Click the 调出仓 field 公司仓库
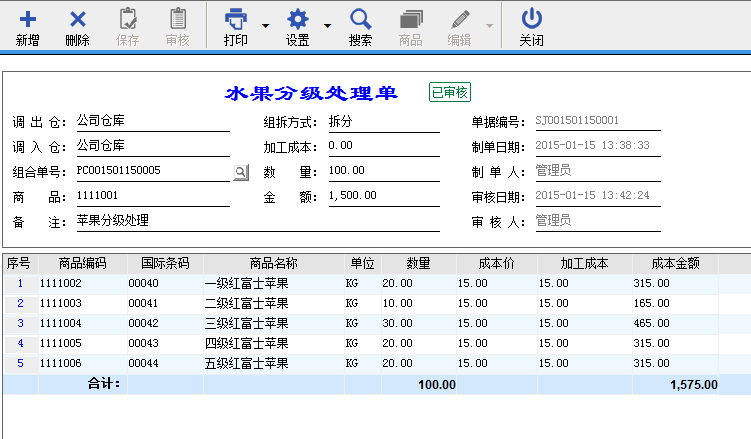This screenshot has width=751, height=439. (x=153, y=121)
